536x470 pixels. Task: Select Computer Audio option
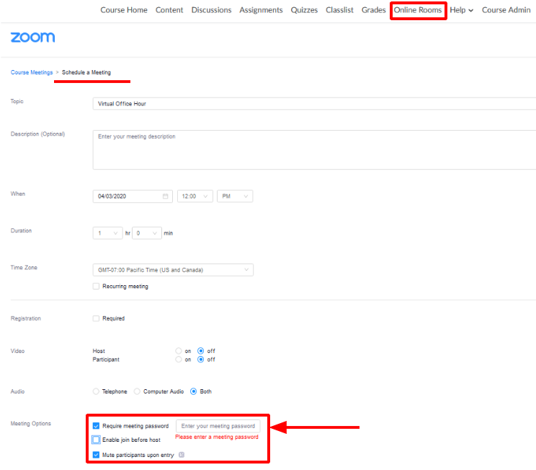(x=137, y=391)
